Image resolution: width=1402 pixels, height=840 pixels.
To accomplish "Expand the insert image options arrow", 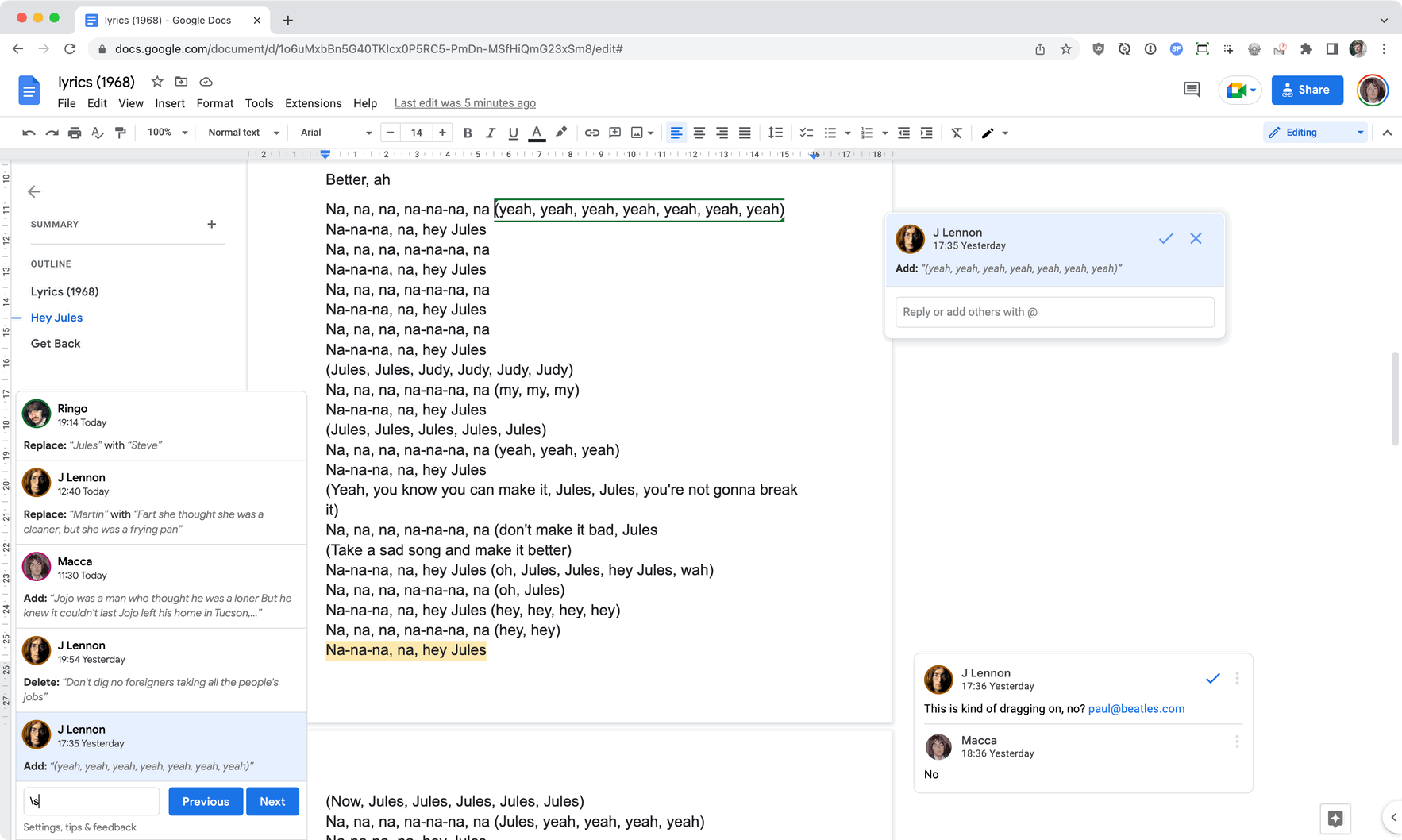I will pos(651,133).
